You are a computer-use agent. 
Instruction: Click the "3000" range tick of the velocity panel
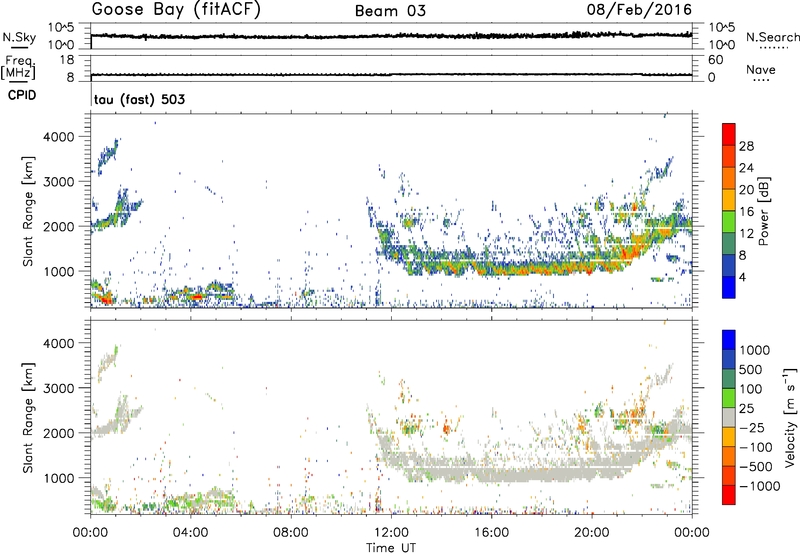tap(59, 388)
